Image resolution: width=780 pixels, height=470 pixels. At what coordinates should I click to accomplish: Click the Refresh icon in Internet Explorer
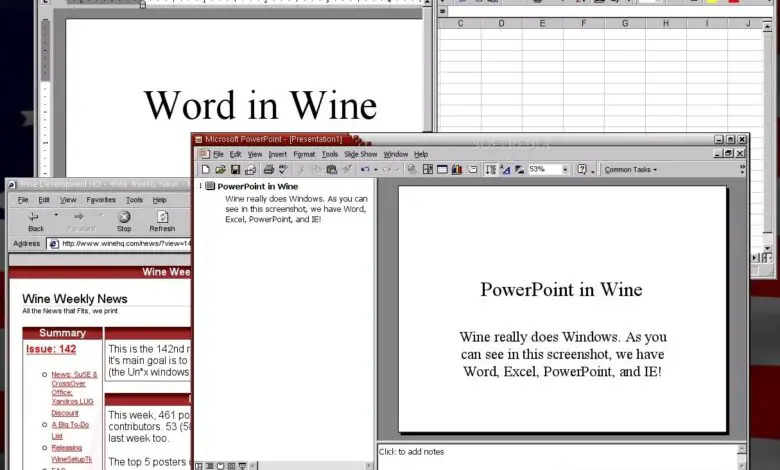(x=162, y=217)
